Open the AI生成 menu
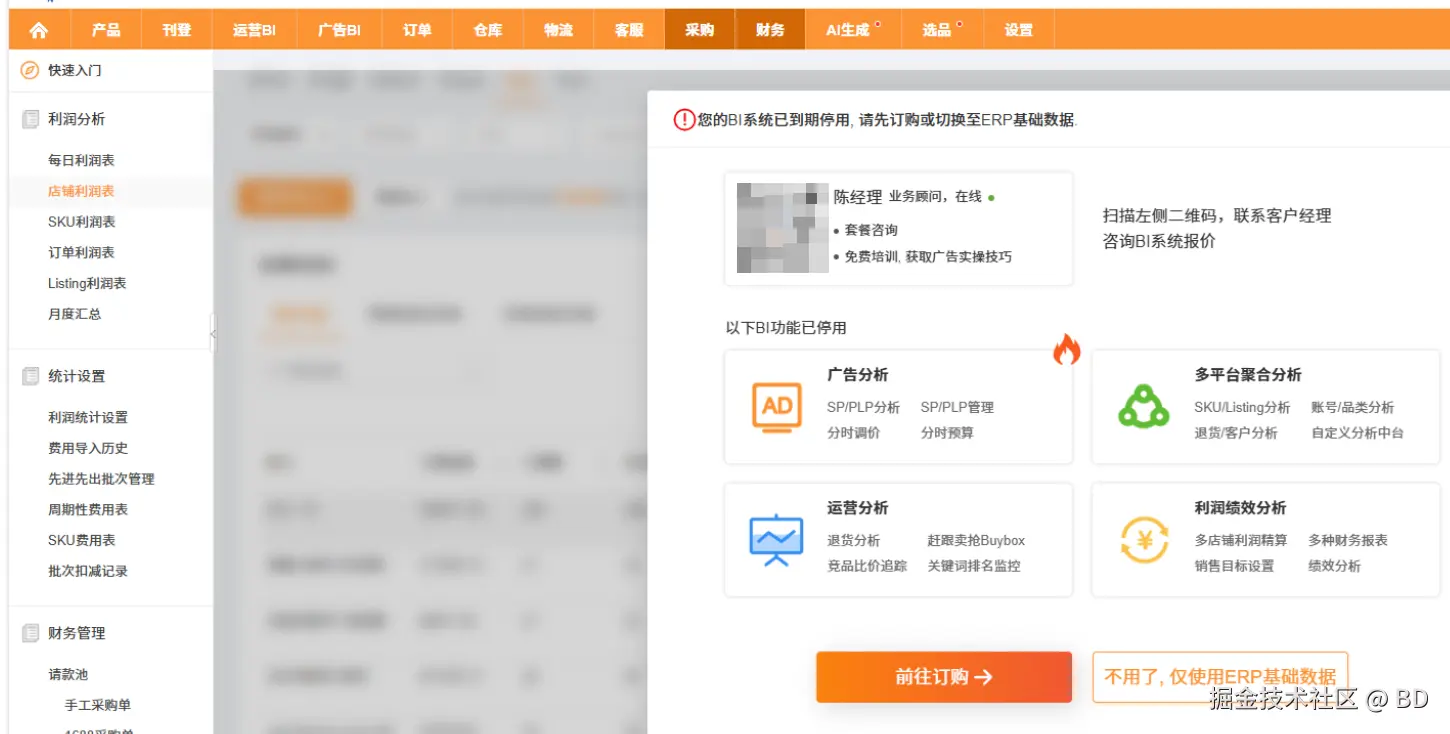Viewport: 1450px width, 734px height. click(x=853, y=30)
